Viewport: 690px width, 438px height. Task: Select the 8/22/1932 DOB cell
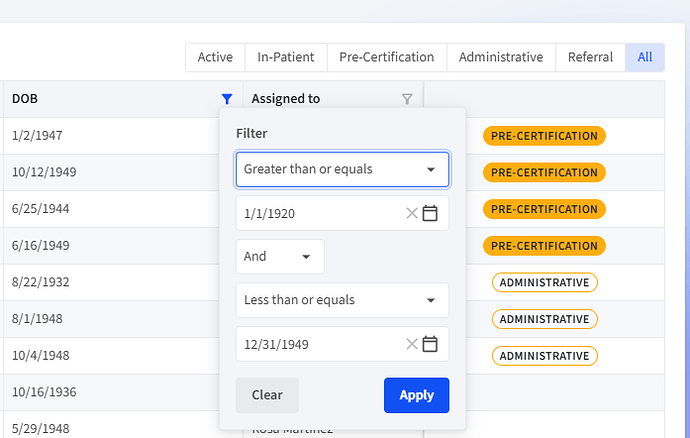(112, 282)
